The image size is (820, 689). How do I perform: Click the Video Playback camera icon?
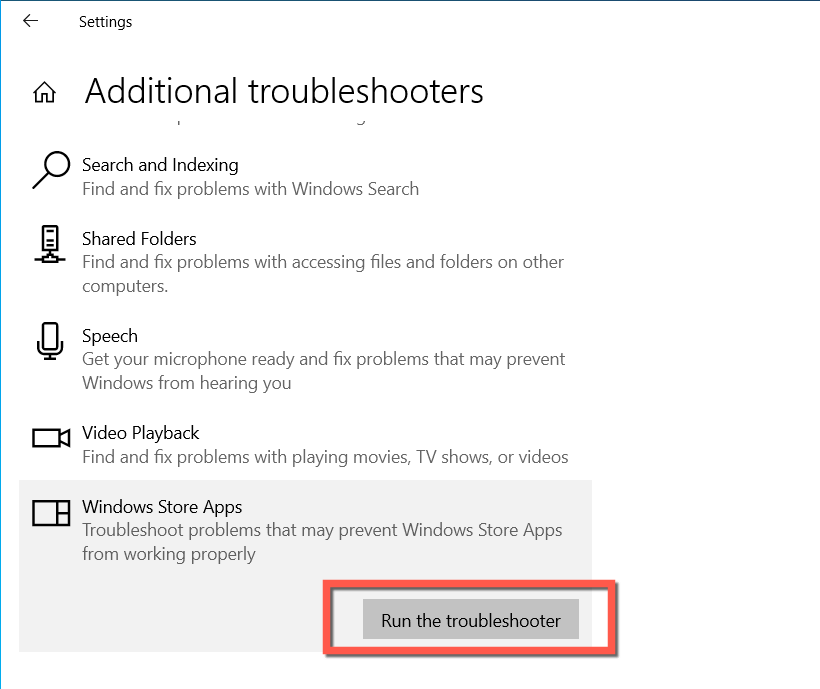[x=50, y=438]
